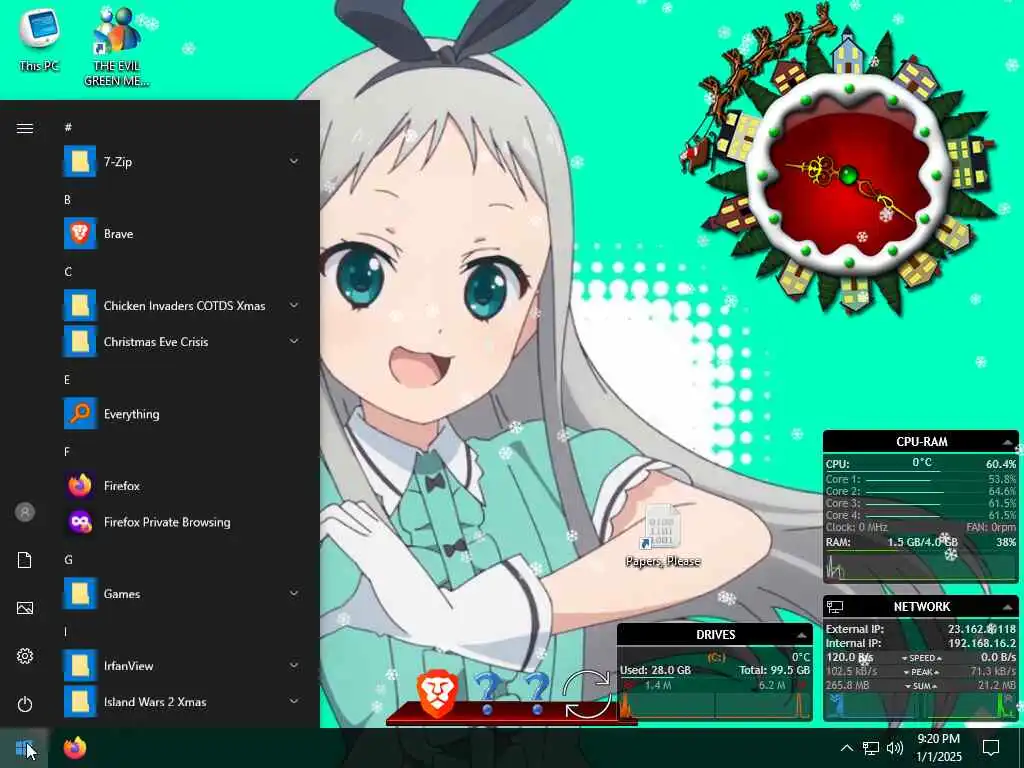Open the network tray icon
1024x768 pixels.
coord(871,748)
